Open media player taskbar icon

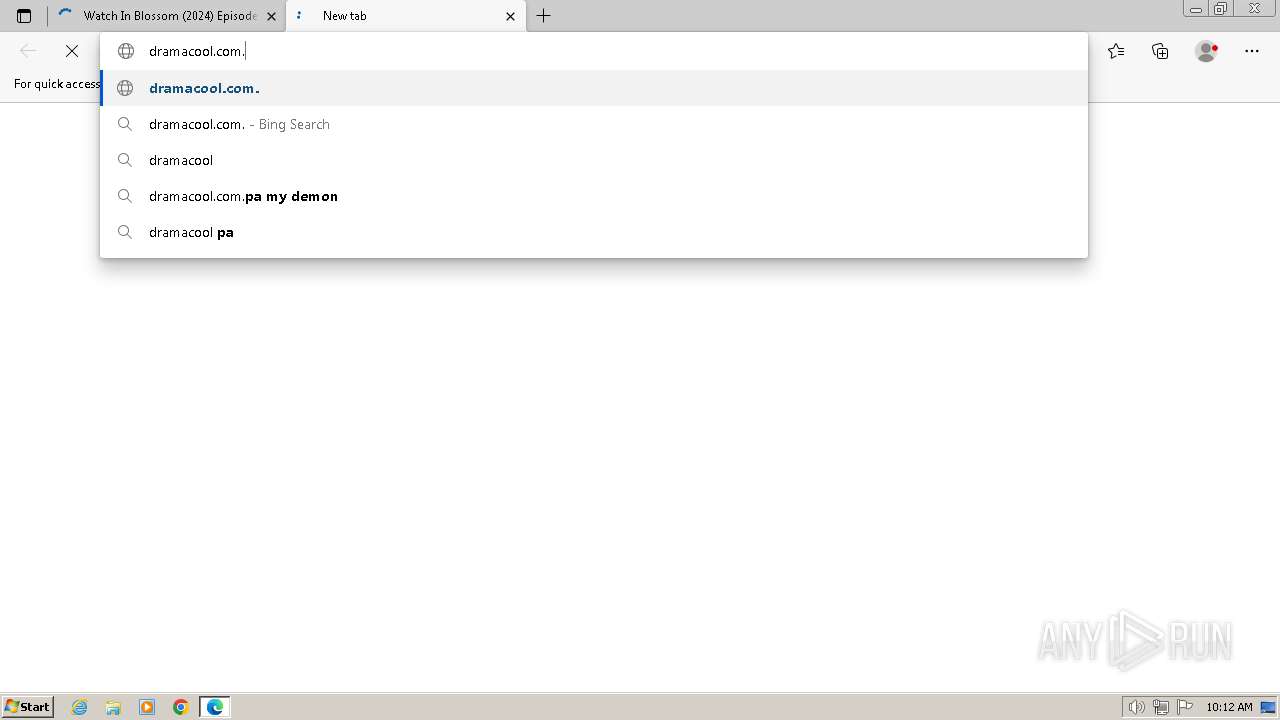pos(147,707)
